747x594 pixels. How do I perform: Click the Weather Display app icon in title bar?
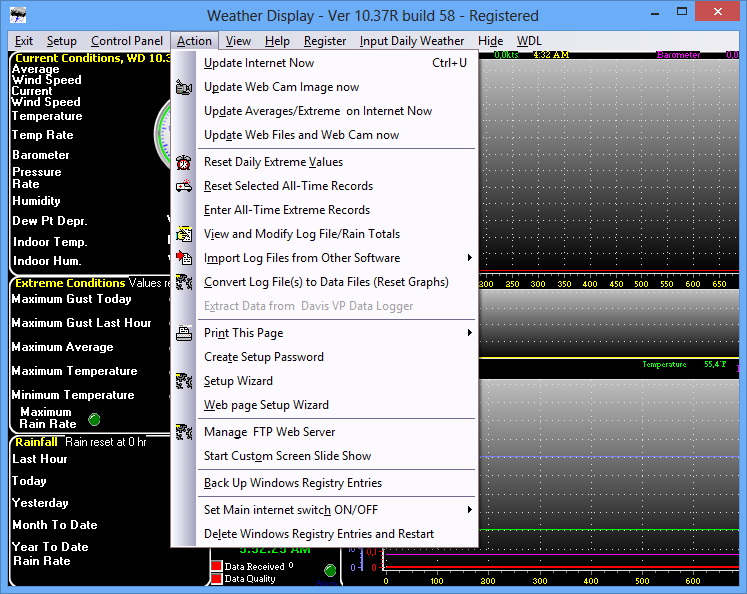coord(18,15)
